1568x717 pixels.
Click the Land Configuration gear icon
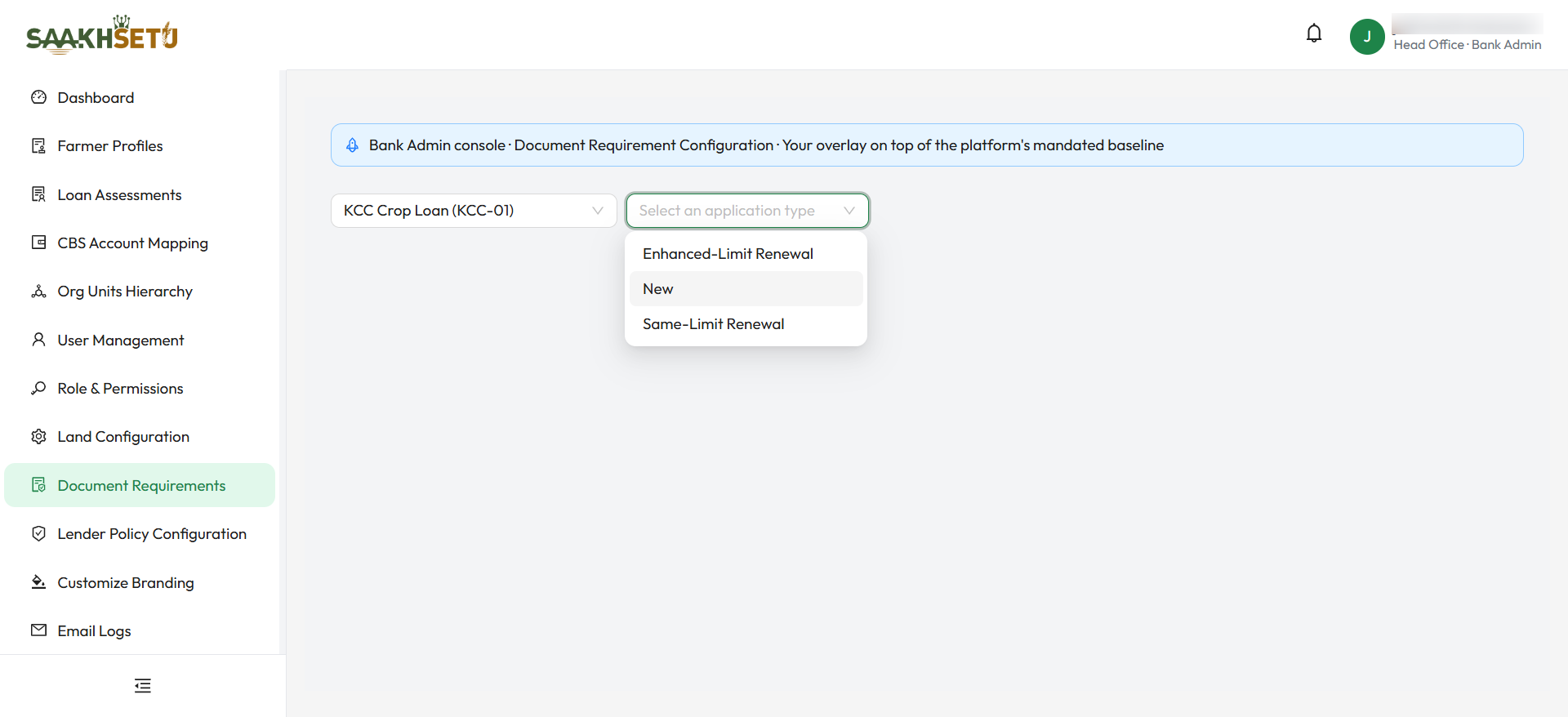(x=38, y=437)
